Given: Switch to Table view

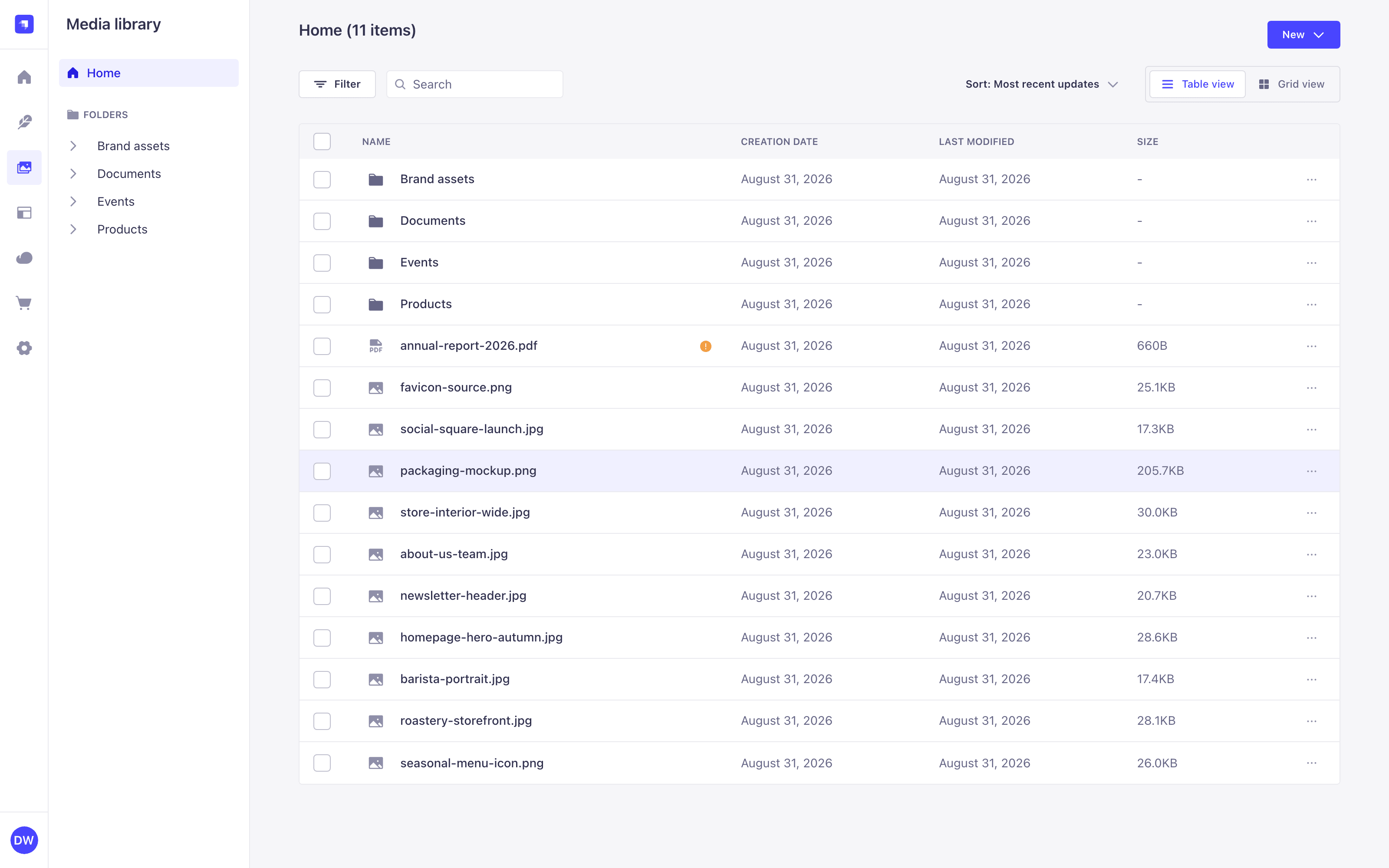Looking at the screenshot, I should pyautogui.click(x=1197, y=84).
